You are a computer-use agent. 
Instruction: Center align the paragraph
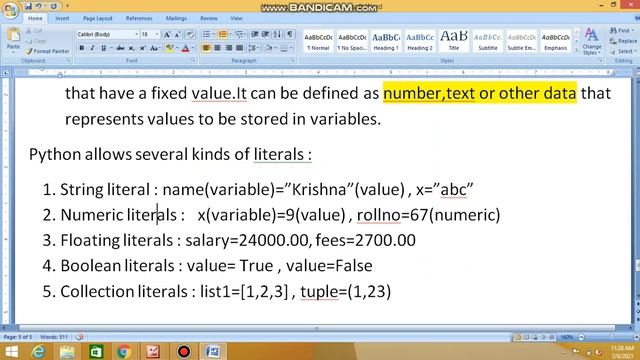(218, 48)
